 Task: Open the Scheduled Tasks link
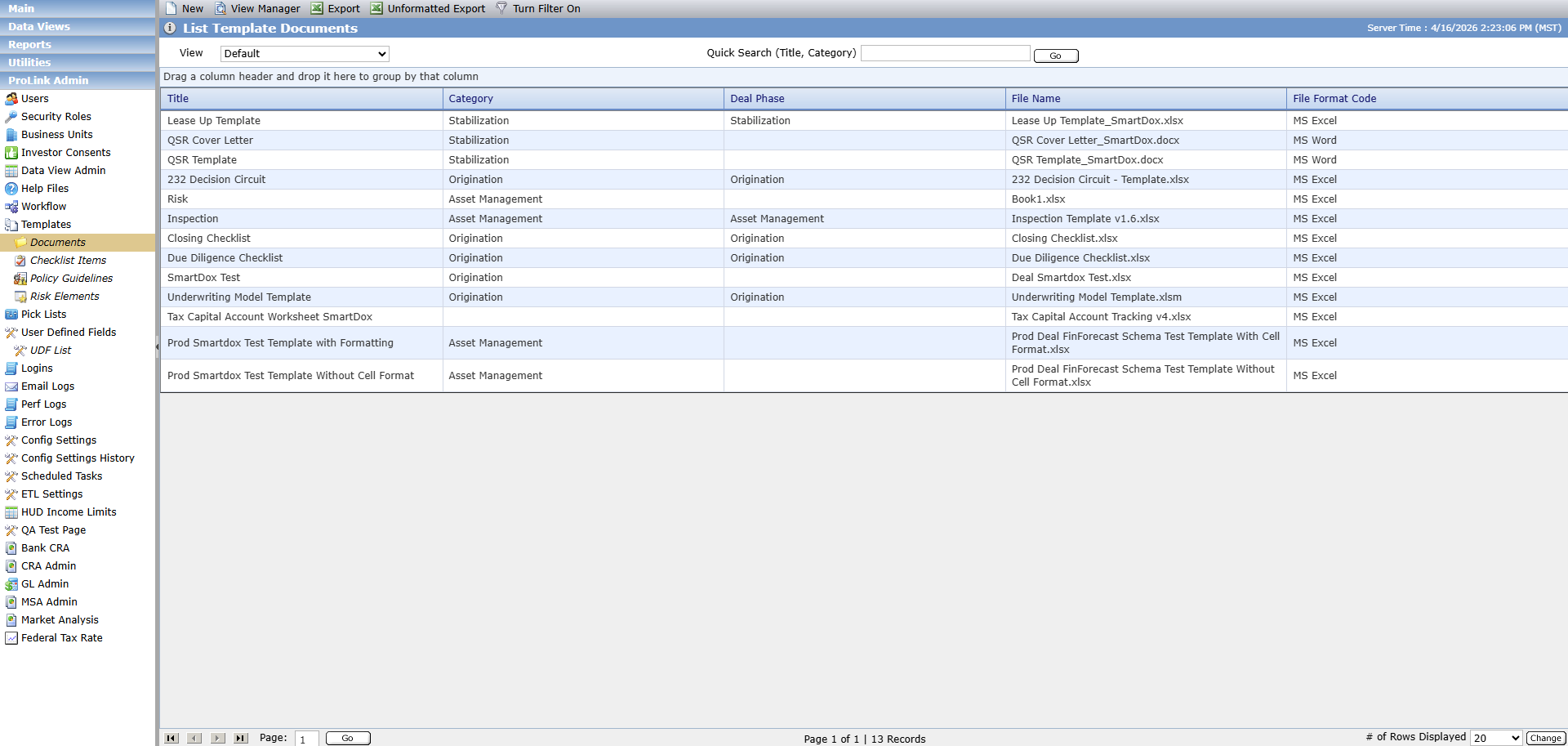62,476
